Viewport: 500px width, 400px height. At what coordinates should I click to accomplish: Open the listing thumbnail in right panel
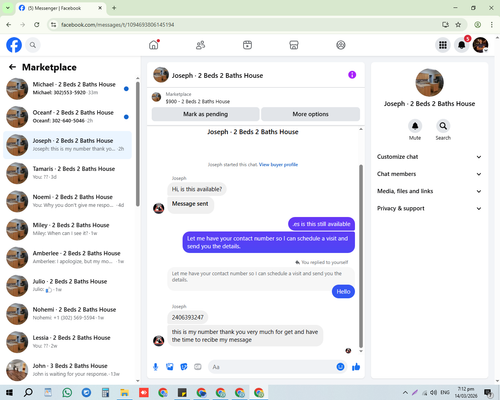pyautogui.click(x=429, y=83)
